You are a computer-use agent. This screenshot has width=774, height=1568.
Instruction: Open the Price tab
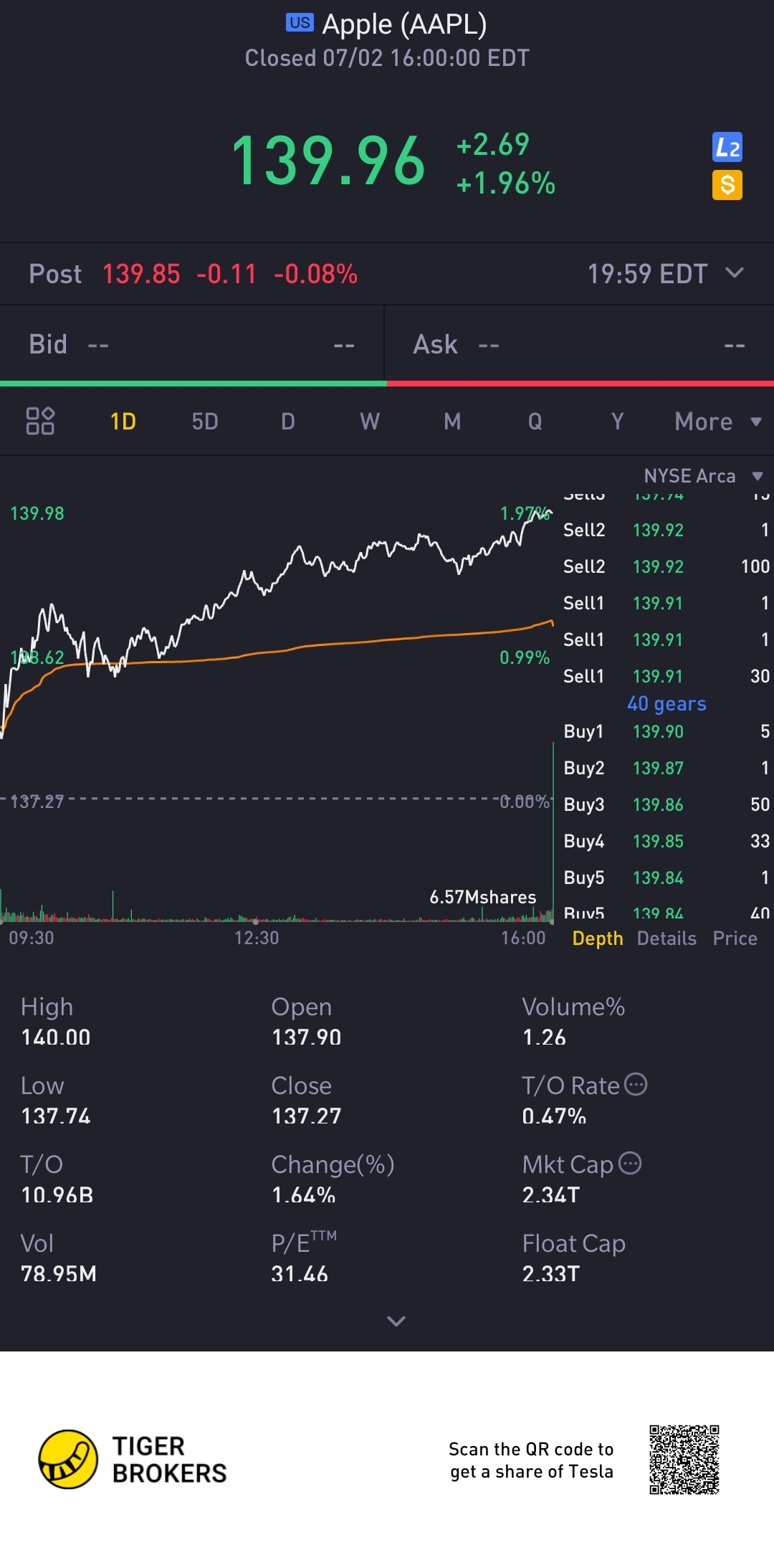(x=735, y=939)
